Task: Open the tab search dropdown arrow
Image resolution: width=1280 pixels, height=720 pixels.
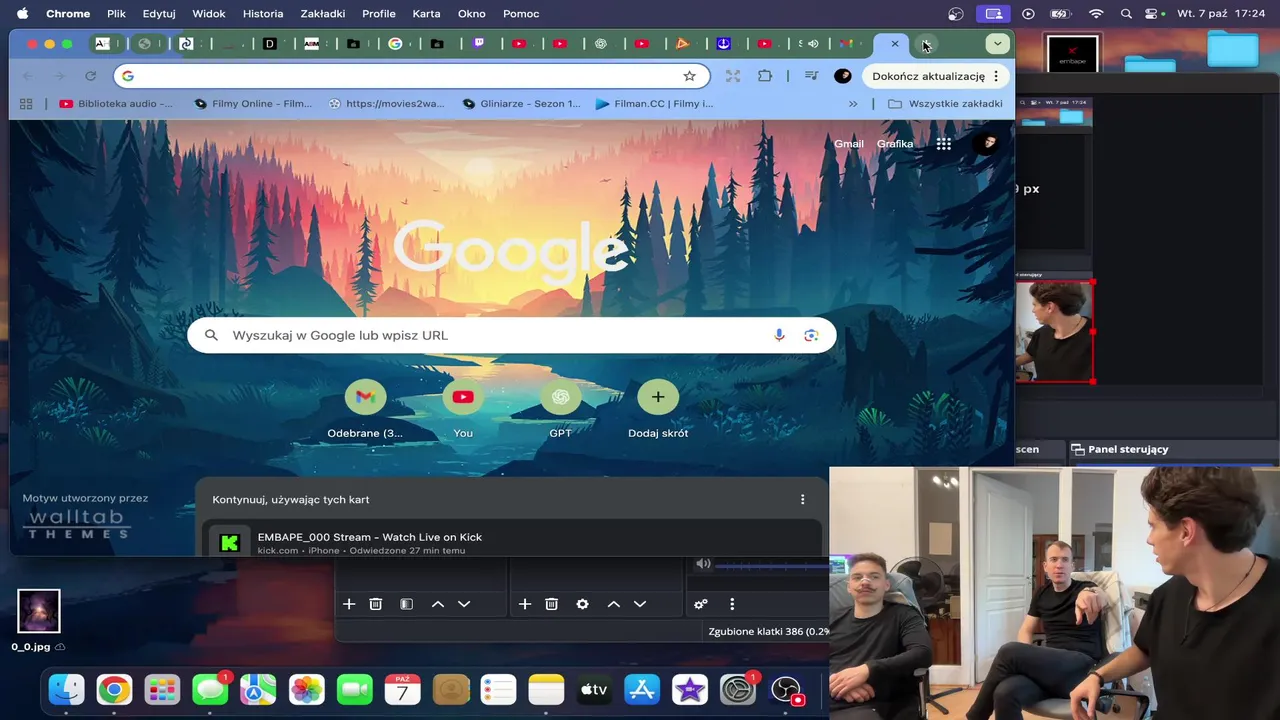Action: [x=997, y=44]
